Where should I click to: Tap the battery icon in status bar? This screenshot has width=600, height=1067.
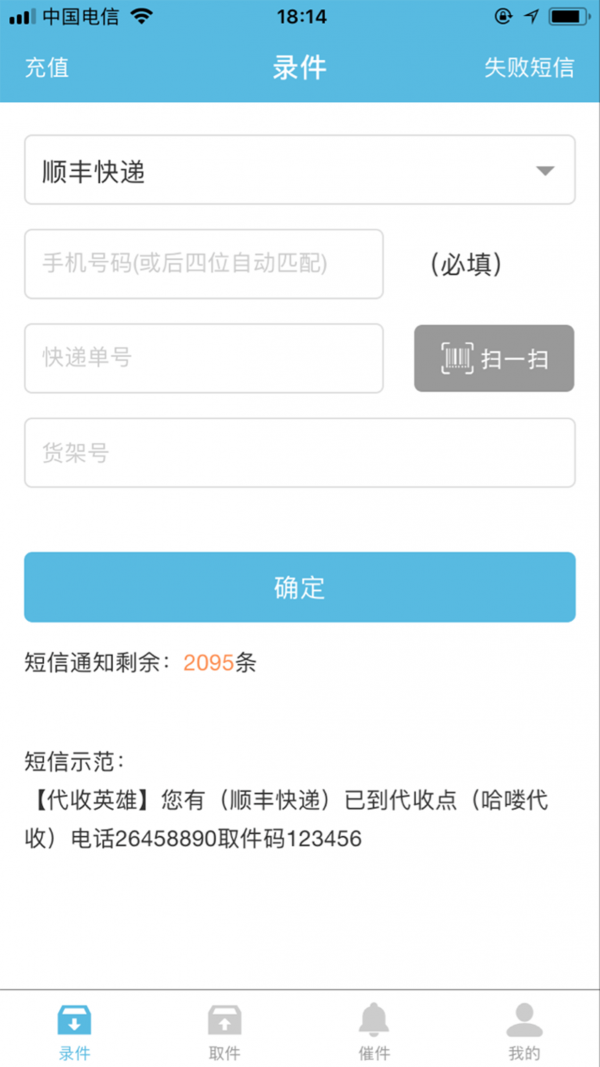570,17
